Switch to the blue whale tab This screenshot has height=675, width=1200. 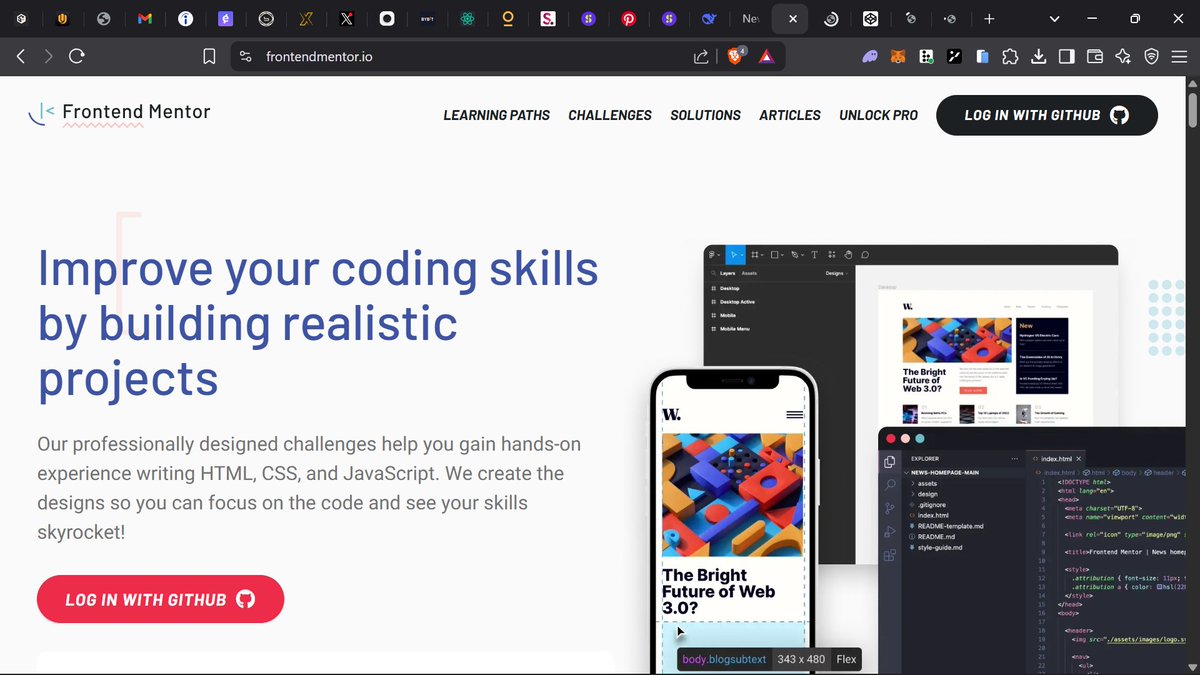(x=709, y=18)
